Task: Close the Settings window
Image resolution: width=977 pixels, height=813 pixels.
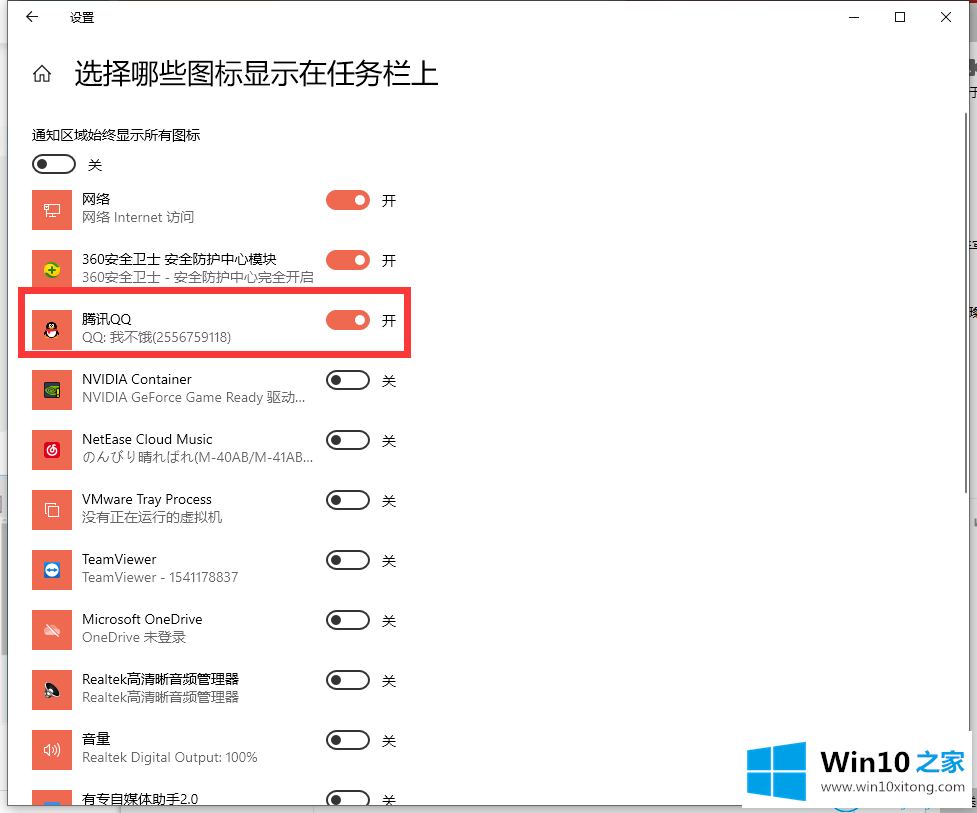Action: 946,17
